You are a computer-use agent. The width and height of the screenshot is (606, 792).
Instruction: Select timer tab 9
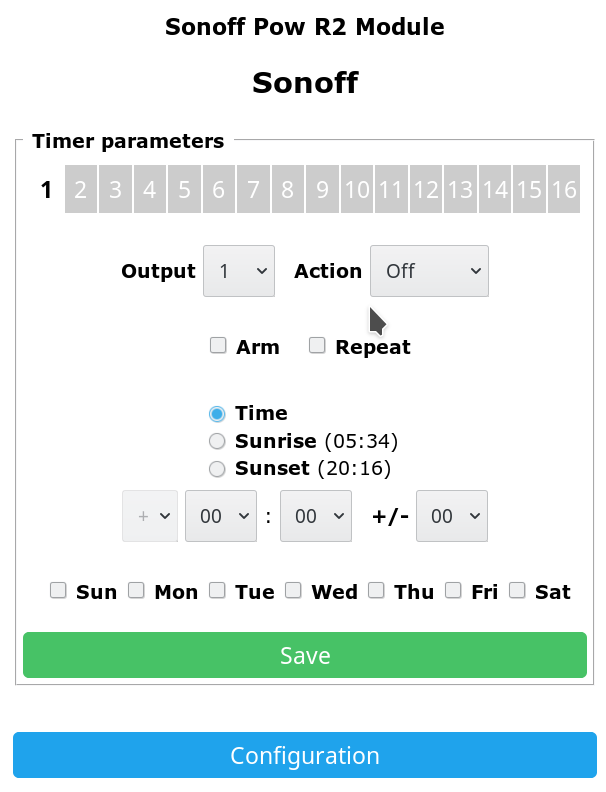click(322, 189)
